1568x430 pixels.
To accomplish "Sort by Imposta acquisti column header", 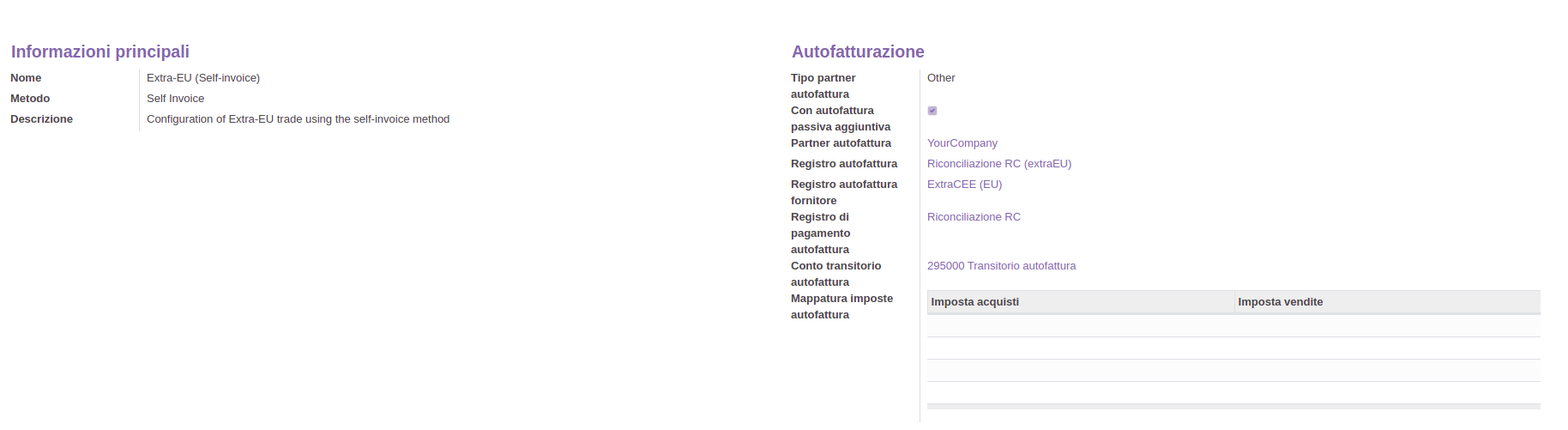I will 975,302.
